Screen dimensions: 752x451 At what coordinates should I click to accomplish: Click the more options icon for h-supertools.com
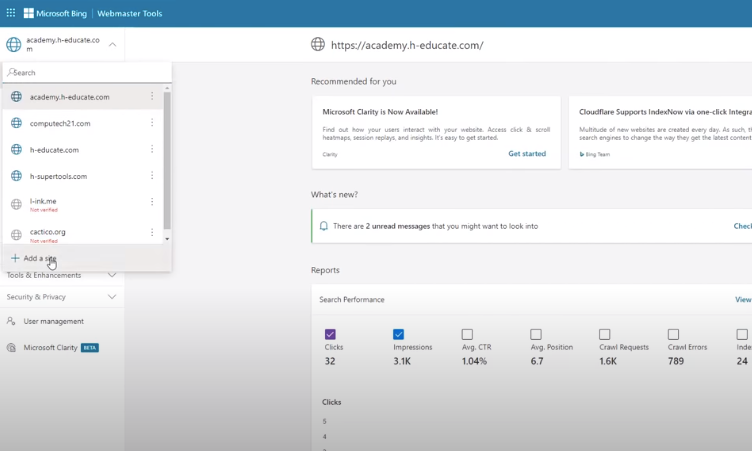[152, 176]
